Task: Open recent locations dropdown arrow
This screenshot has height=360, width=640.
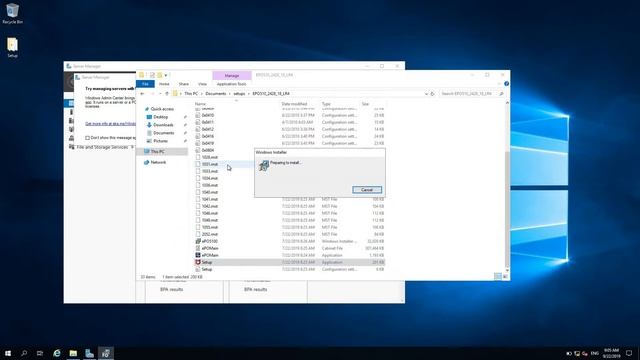Action: pos(160,94)
